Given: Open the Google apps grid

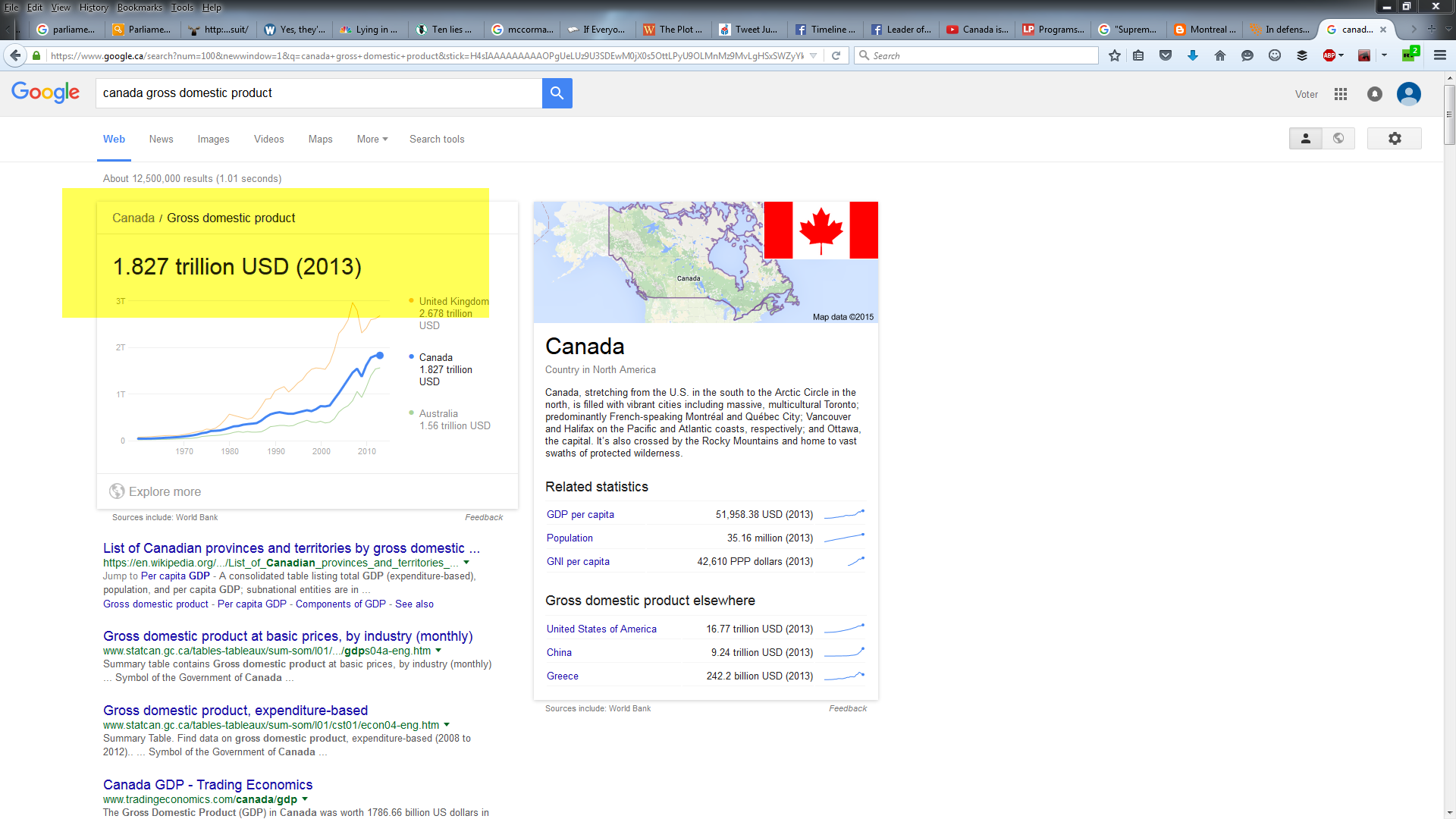Looking at the screenshot, I should (x=1341, y=94).
